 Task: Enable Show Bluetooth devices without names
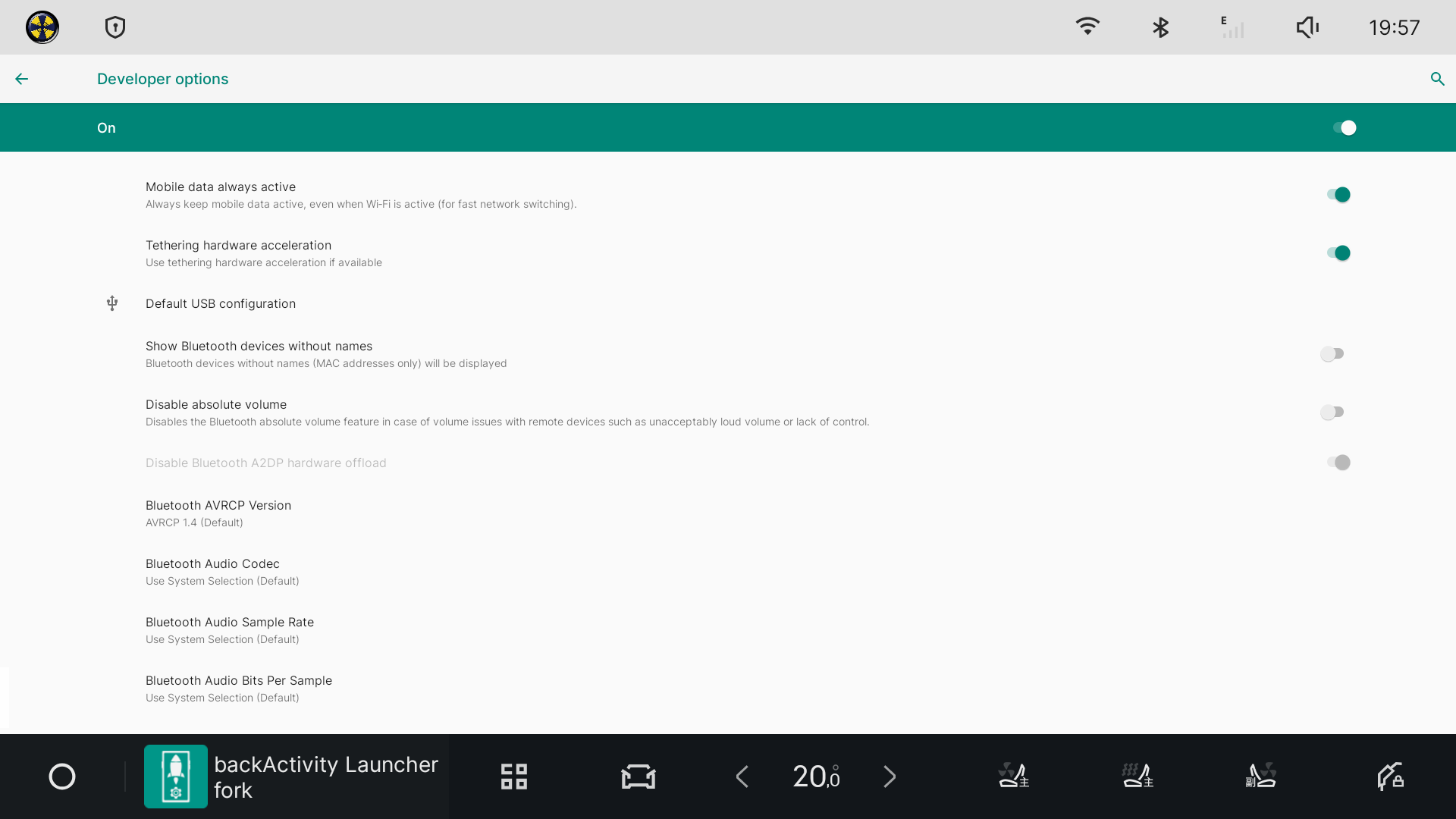tap(1332, 354)
